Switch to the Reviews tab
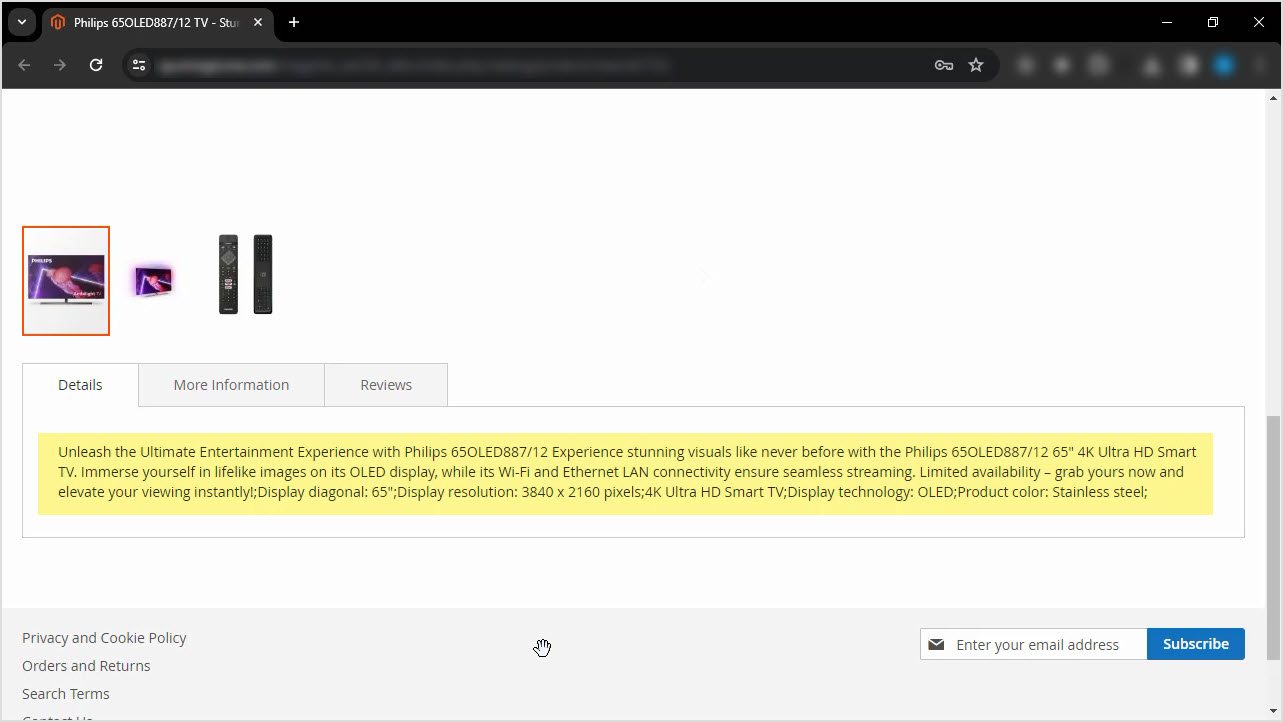This screenshot has height=722, width=1283. tap(386, 385)
